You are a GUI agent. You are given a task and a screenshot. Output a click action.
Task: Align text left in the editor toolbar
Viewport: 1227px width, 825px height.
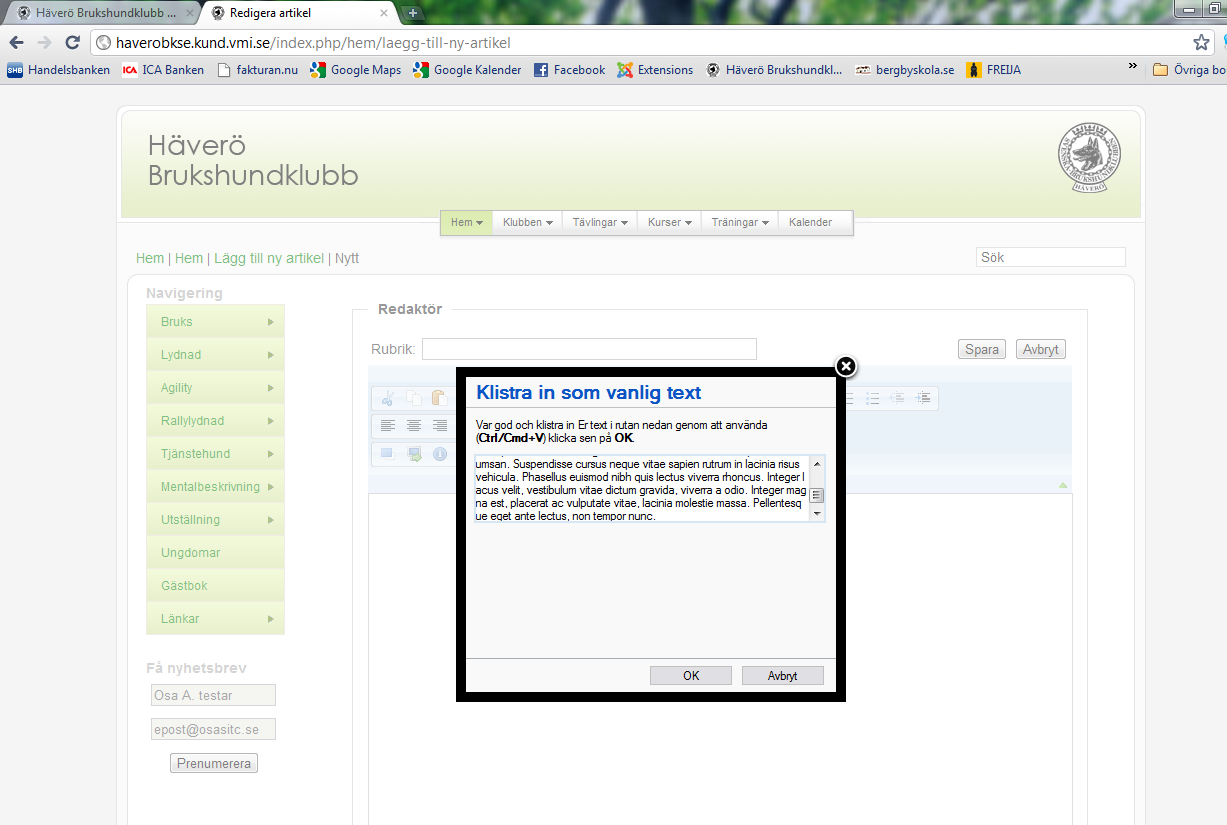click(388, 426)
